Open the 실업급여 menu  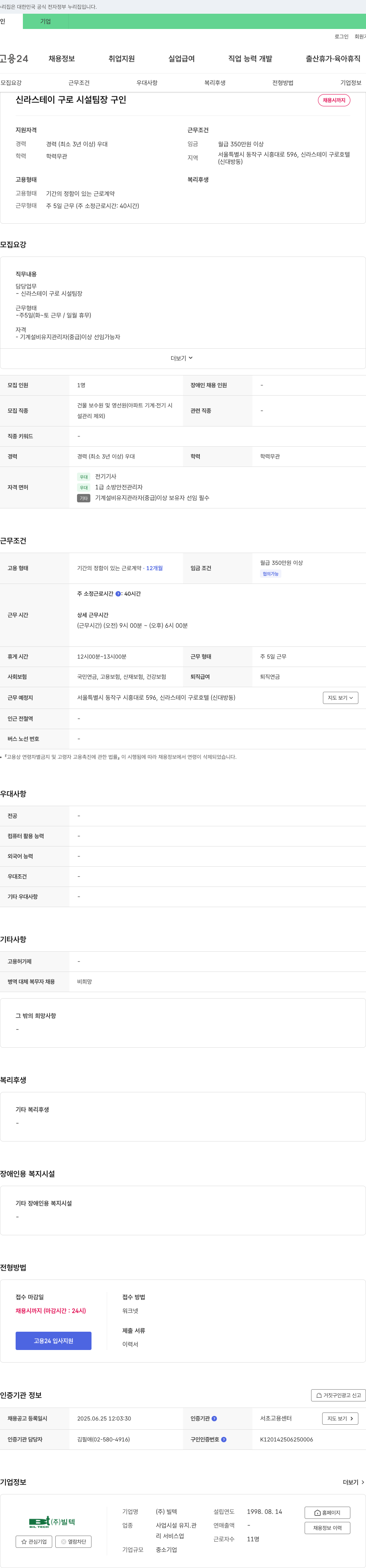(x=181, y=58)
